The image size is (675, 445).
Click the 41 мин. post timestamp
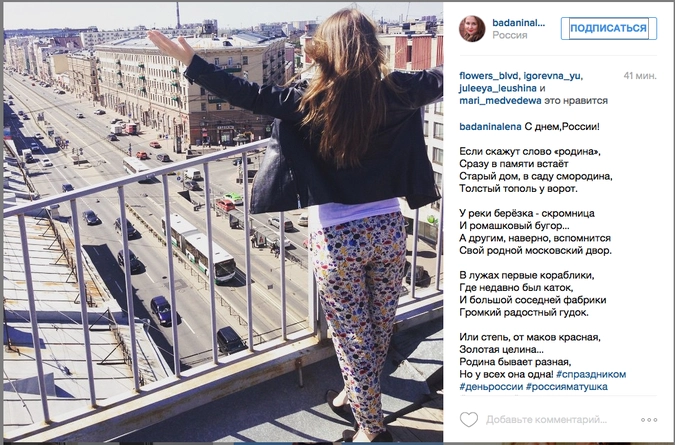coord(640,76)
